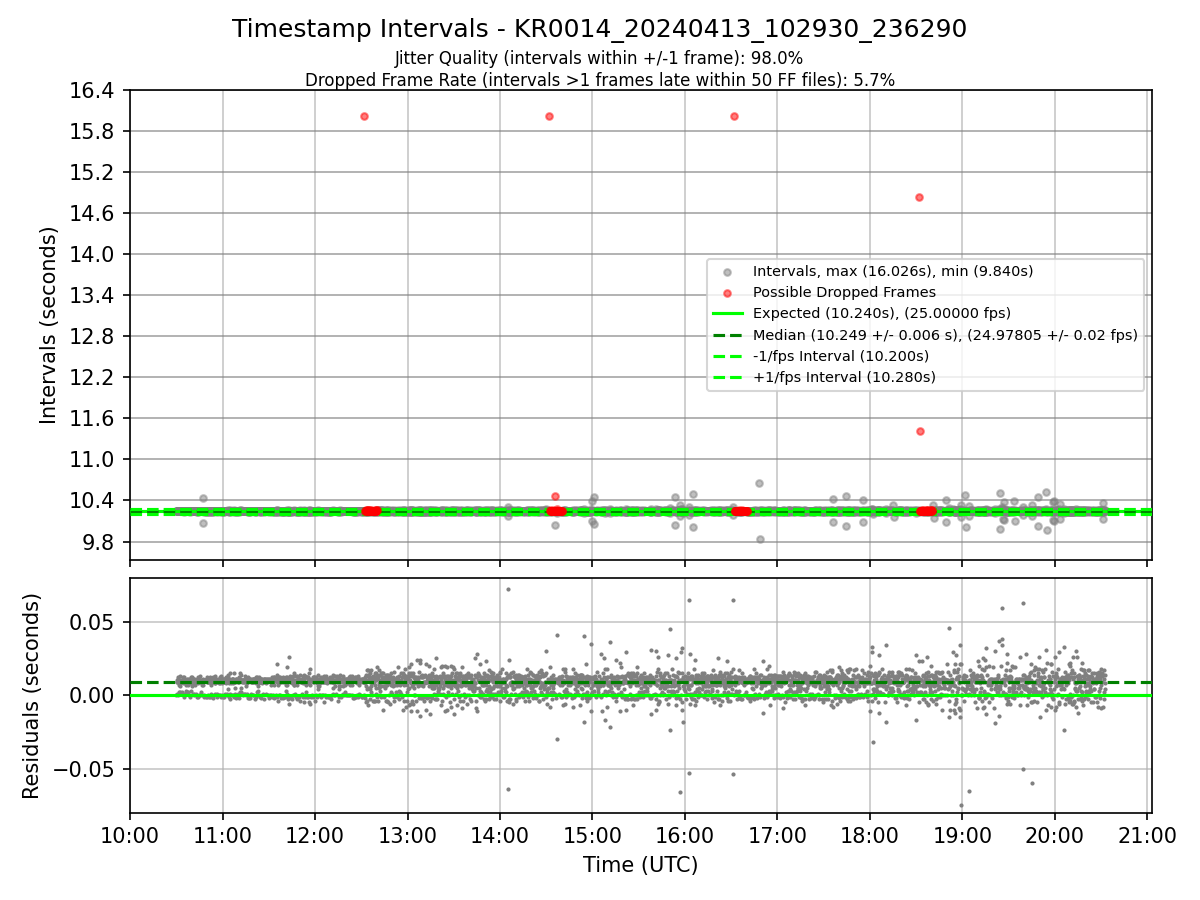
Task: Select legend entry "Intervals, max (16.026s), min (9.840s)"
Action: click(x=893, y=271)
